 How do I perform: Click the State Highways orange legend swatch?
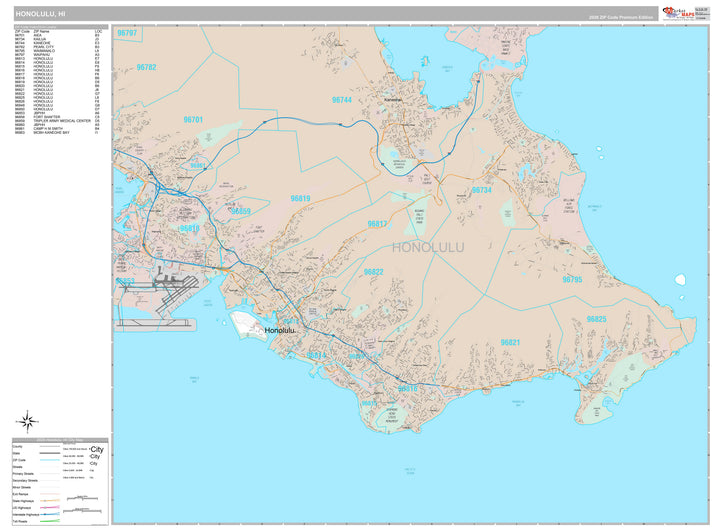point(50,501)
